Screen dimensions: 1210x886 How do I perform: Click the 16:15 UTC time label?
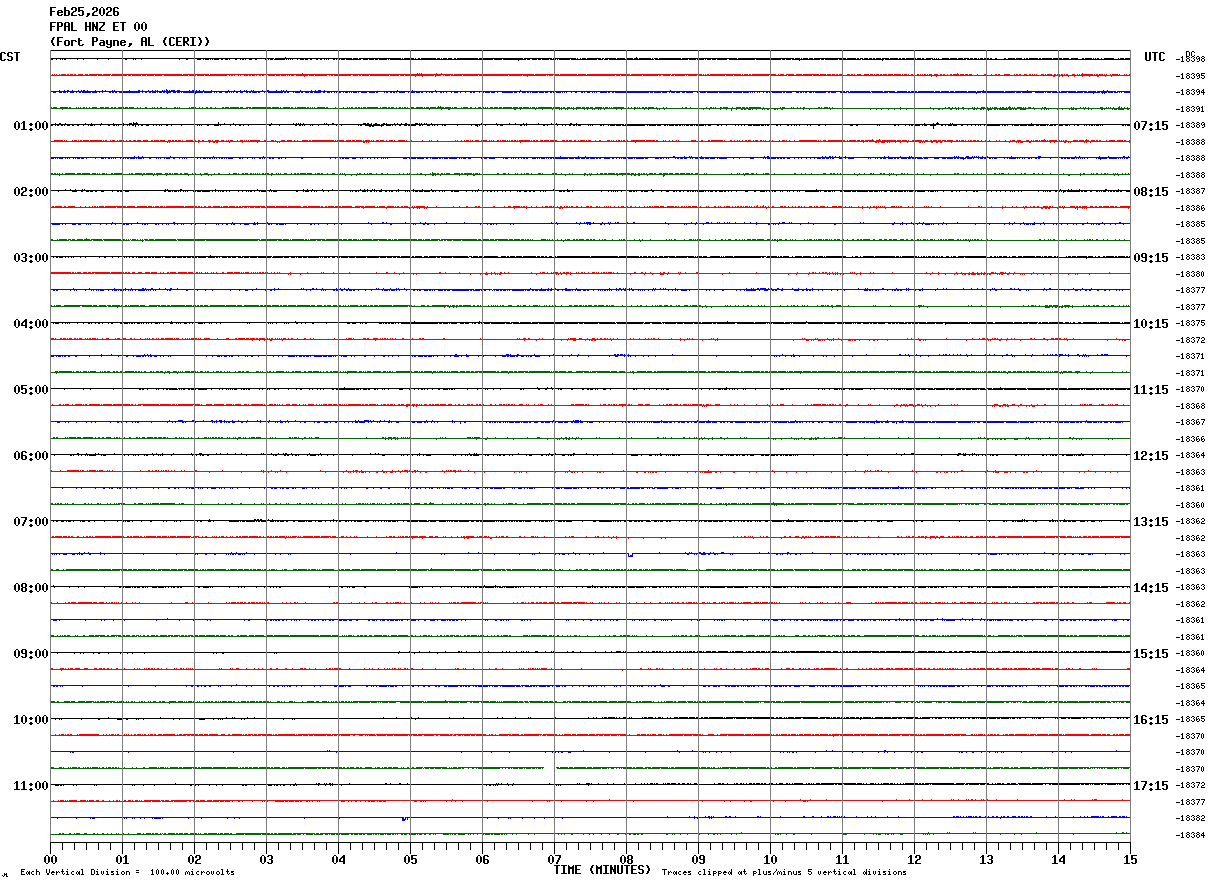1151,720
